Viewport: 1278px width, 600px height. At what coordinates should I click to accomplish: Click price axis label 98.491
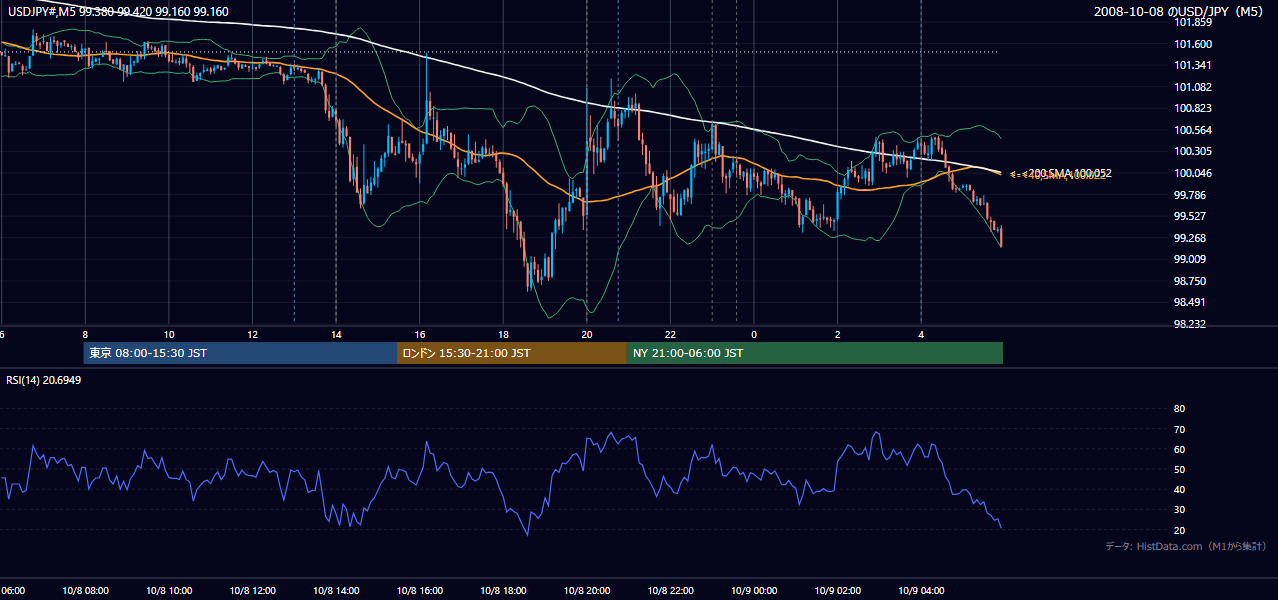click(x=1191, y=302)
